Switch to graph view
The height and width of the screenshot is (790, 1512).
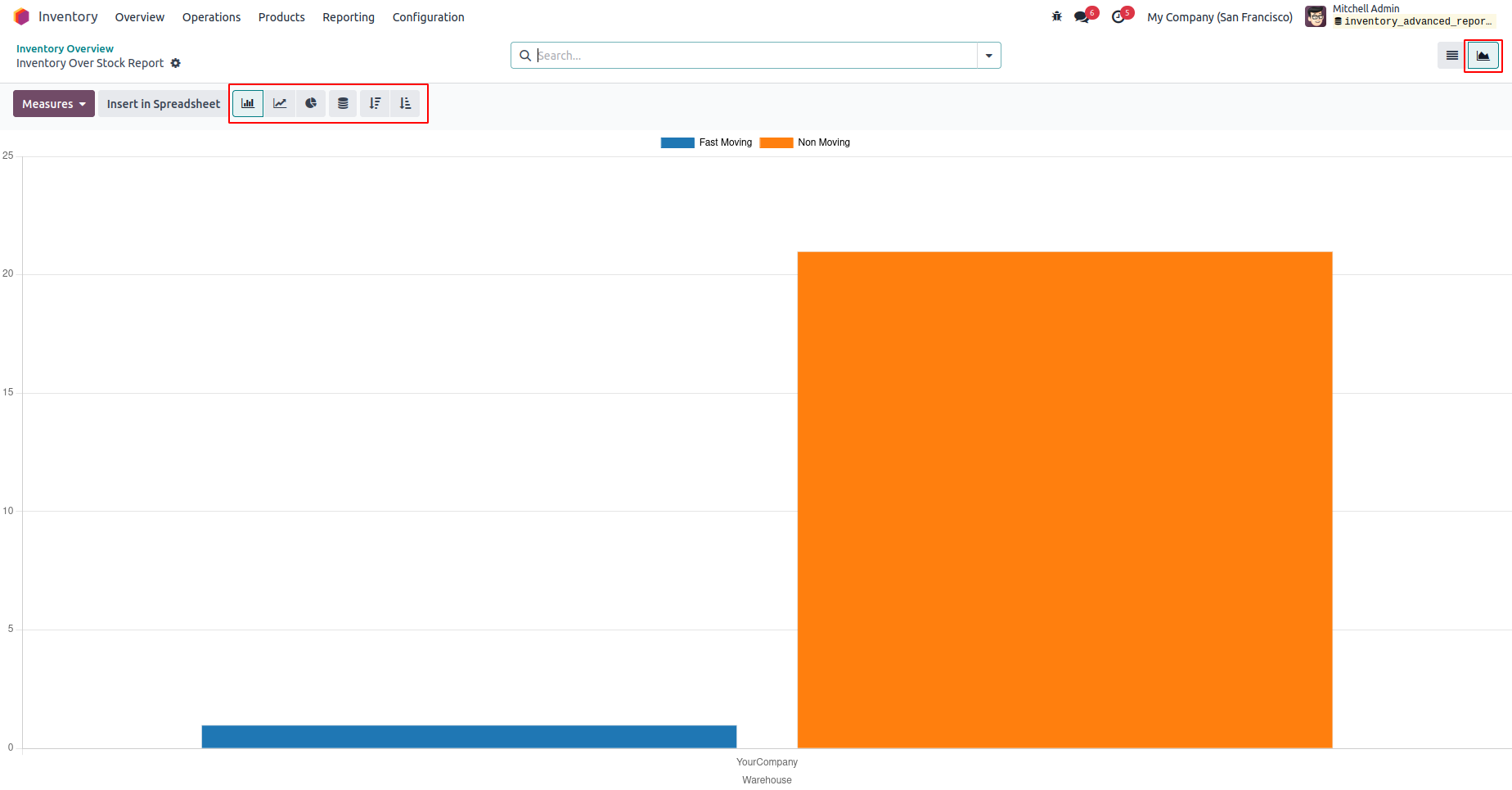[x=1483, y=56]
